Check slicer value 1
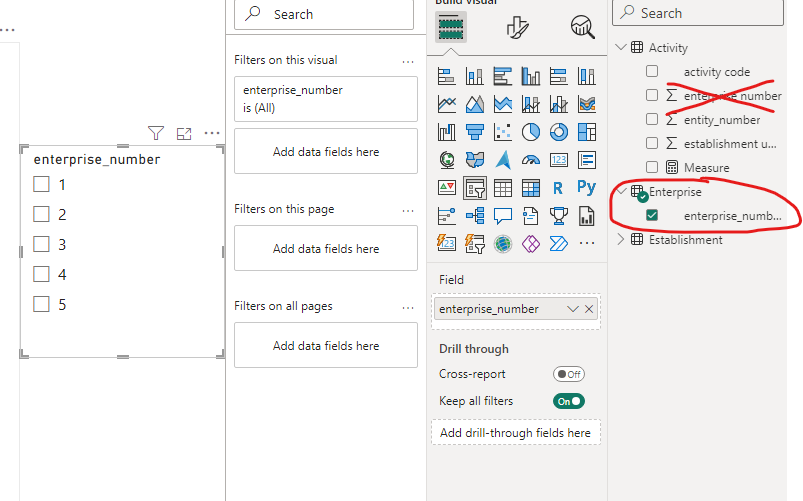The width and height of the screenshot is (803, 501). (x=41, y=184)
